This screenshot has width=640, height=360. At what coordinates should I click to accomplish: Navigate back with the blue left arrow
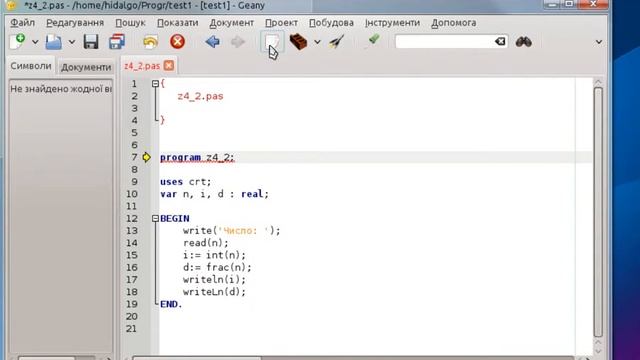tap(213, 42)
